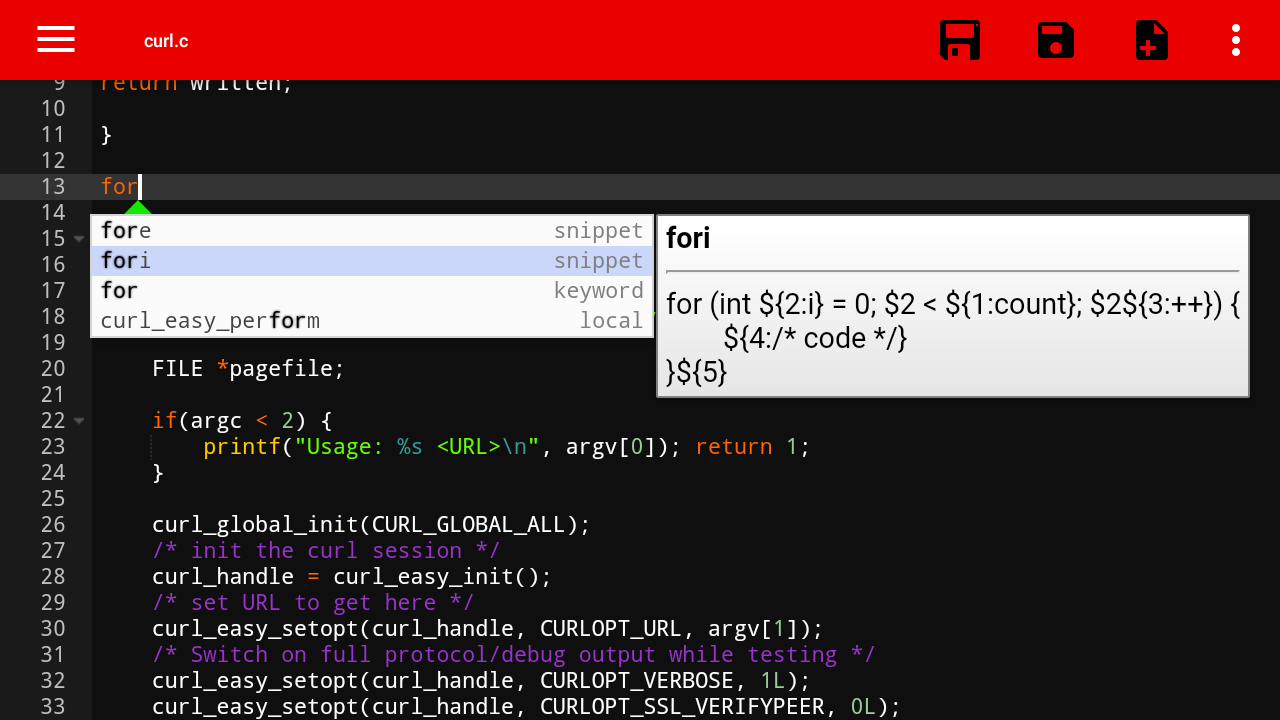Image resolution: width=1280 pixels, height=720 pixels.
Task: Click the snippet preview panel
Action: coord(951,305)
